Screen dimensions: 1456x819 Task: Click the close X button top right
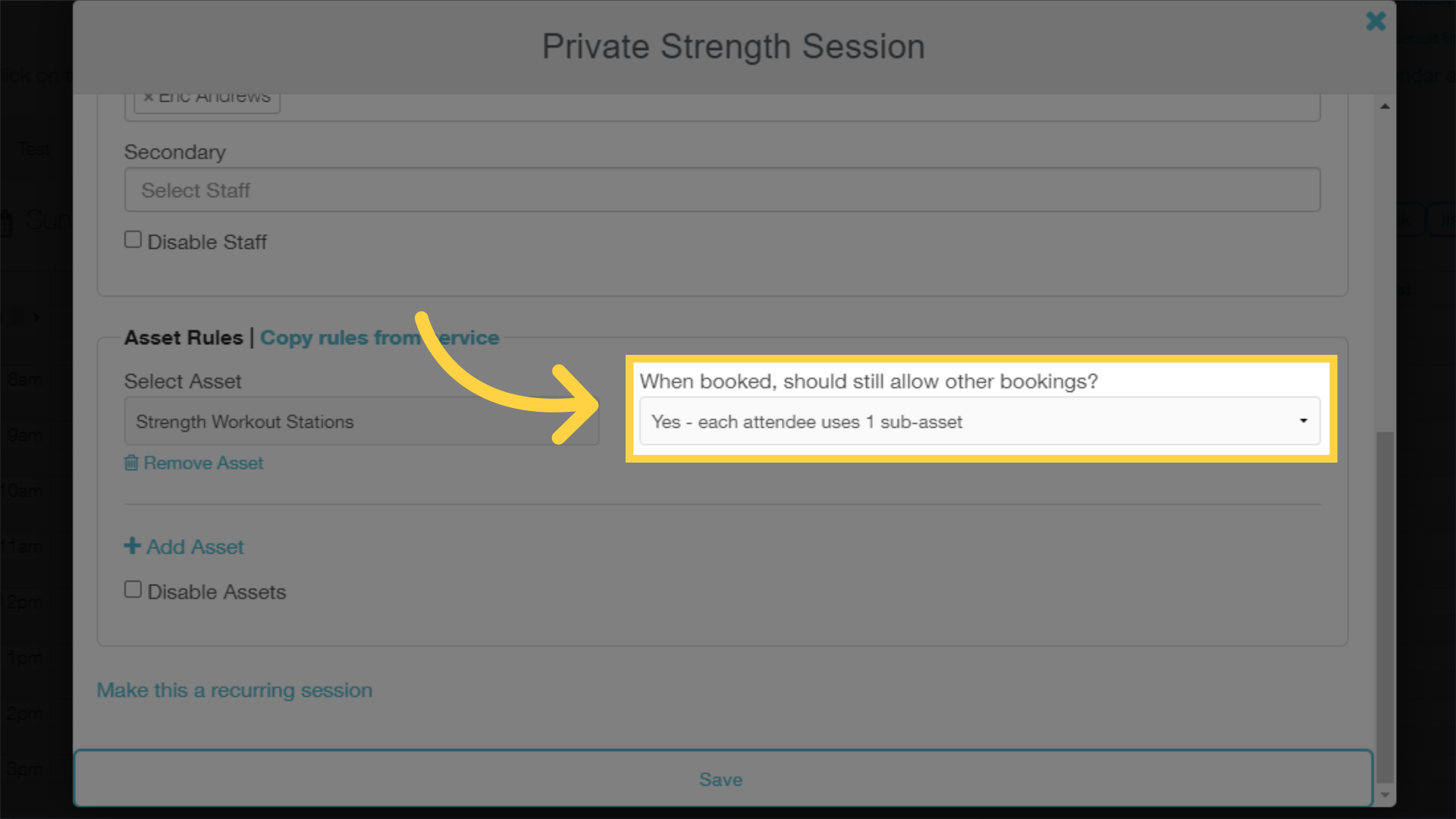(x=1376, y=21)
